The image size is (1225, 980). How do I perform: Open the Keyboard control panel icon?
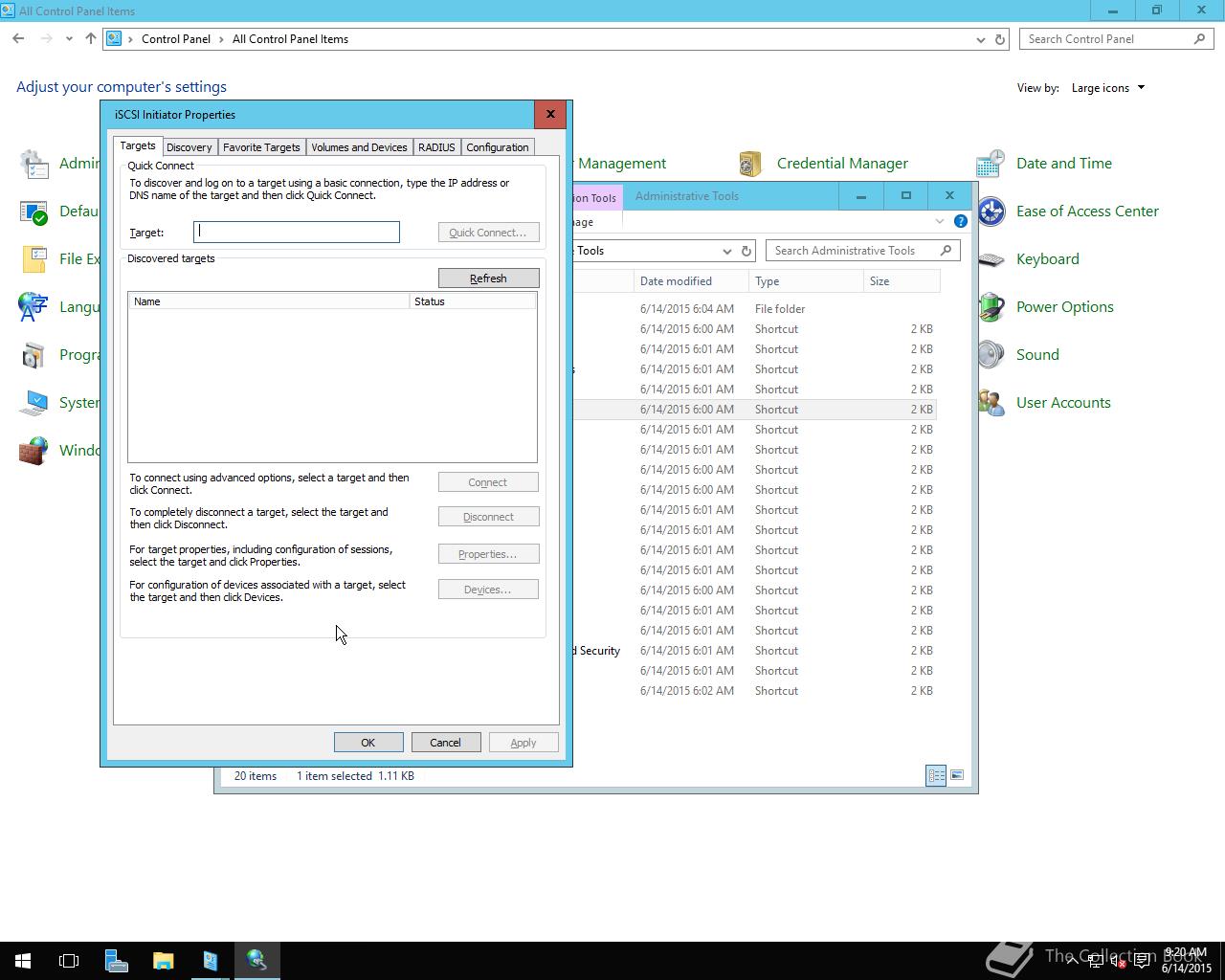click(991, 259)
